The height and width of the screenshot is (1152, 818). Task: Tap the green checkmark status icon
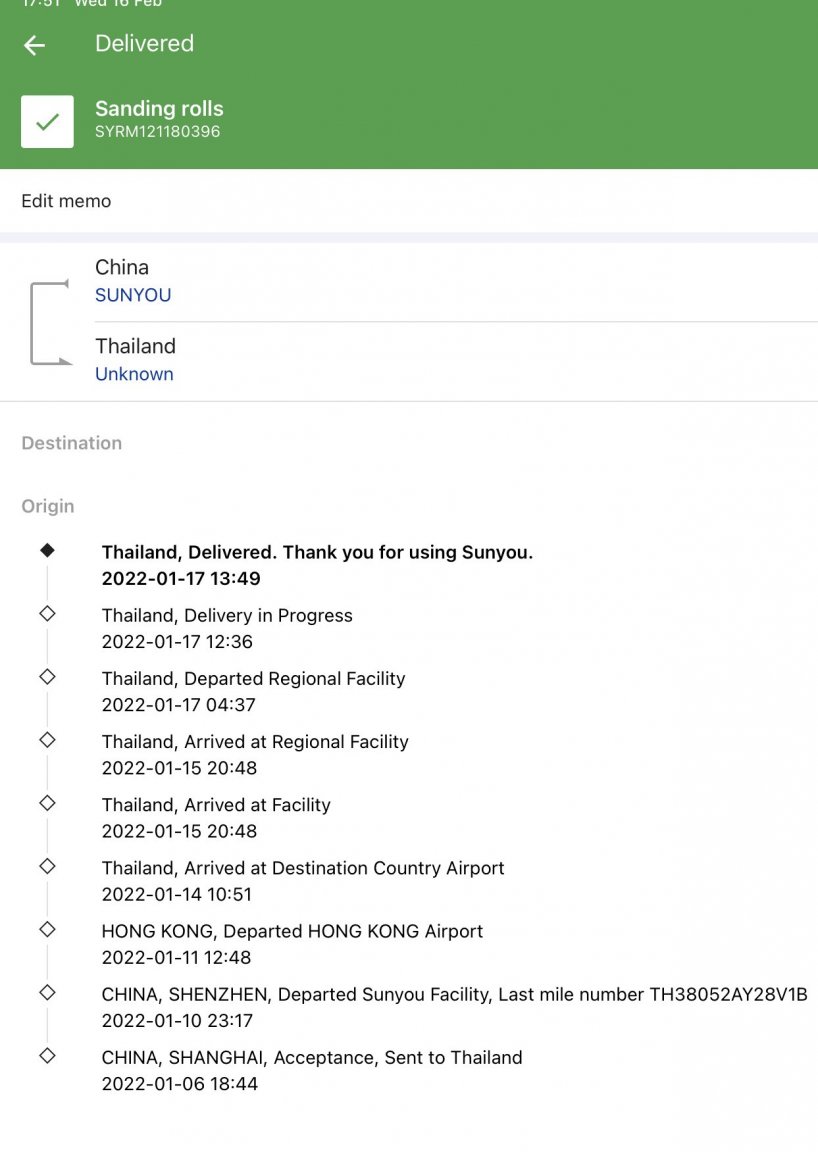click(x=47, y=121)
